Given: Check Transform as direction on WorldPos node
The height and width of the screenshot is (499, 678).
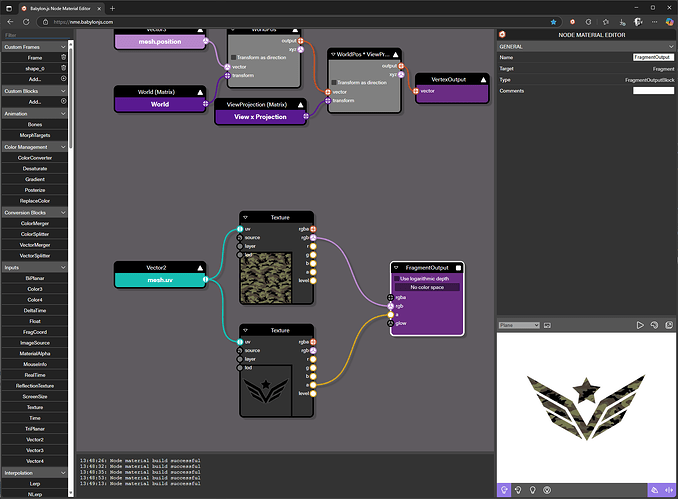Looking at the screenshot, I should click(233, 57).
